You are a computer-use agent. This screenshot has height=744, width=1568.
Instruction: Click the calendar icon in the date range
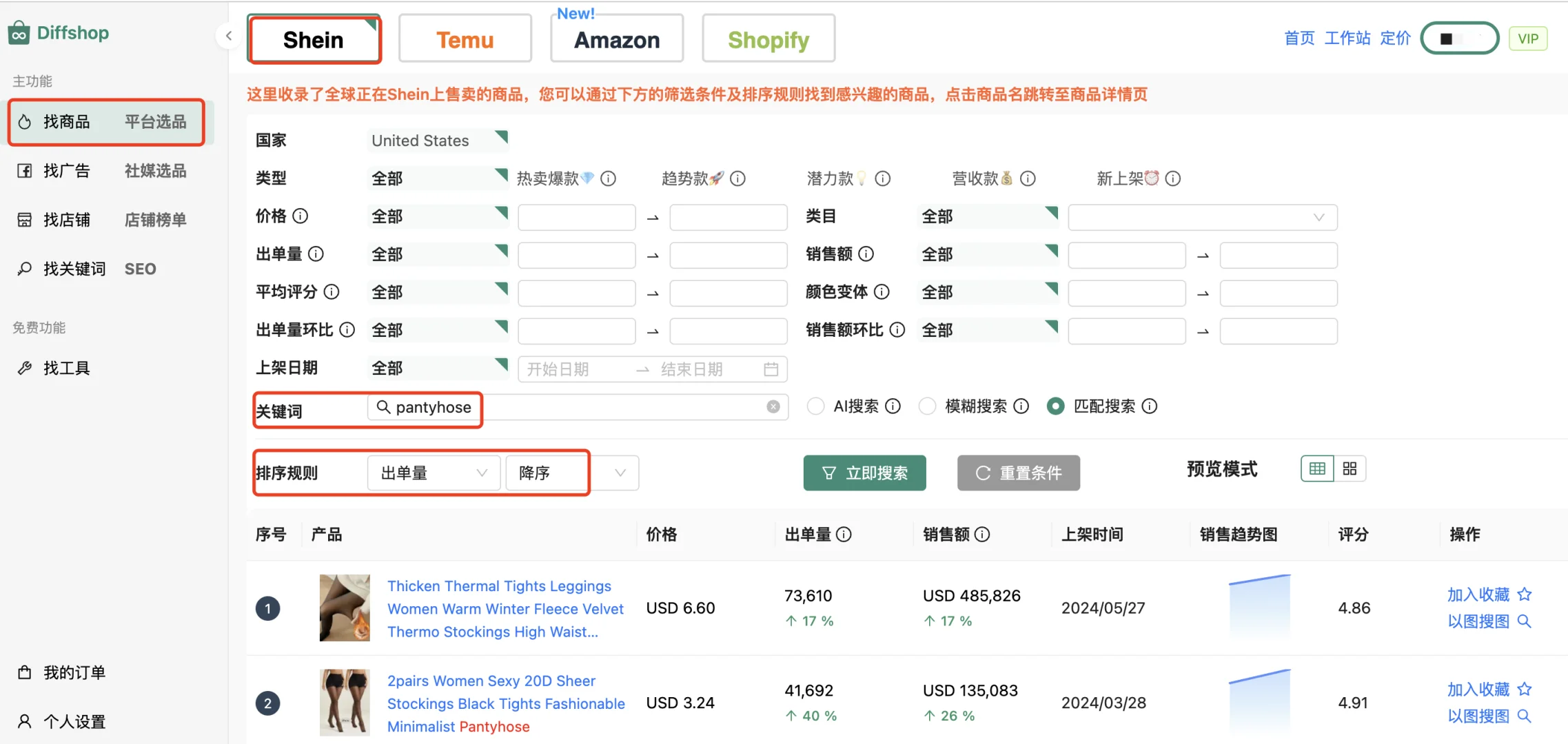coord(771,369)
